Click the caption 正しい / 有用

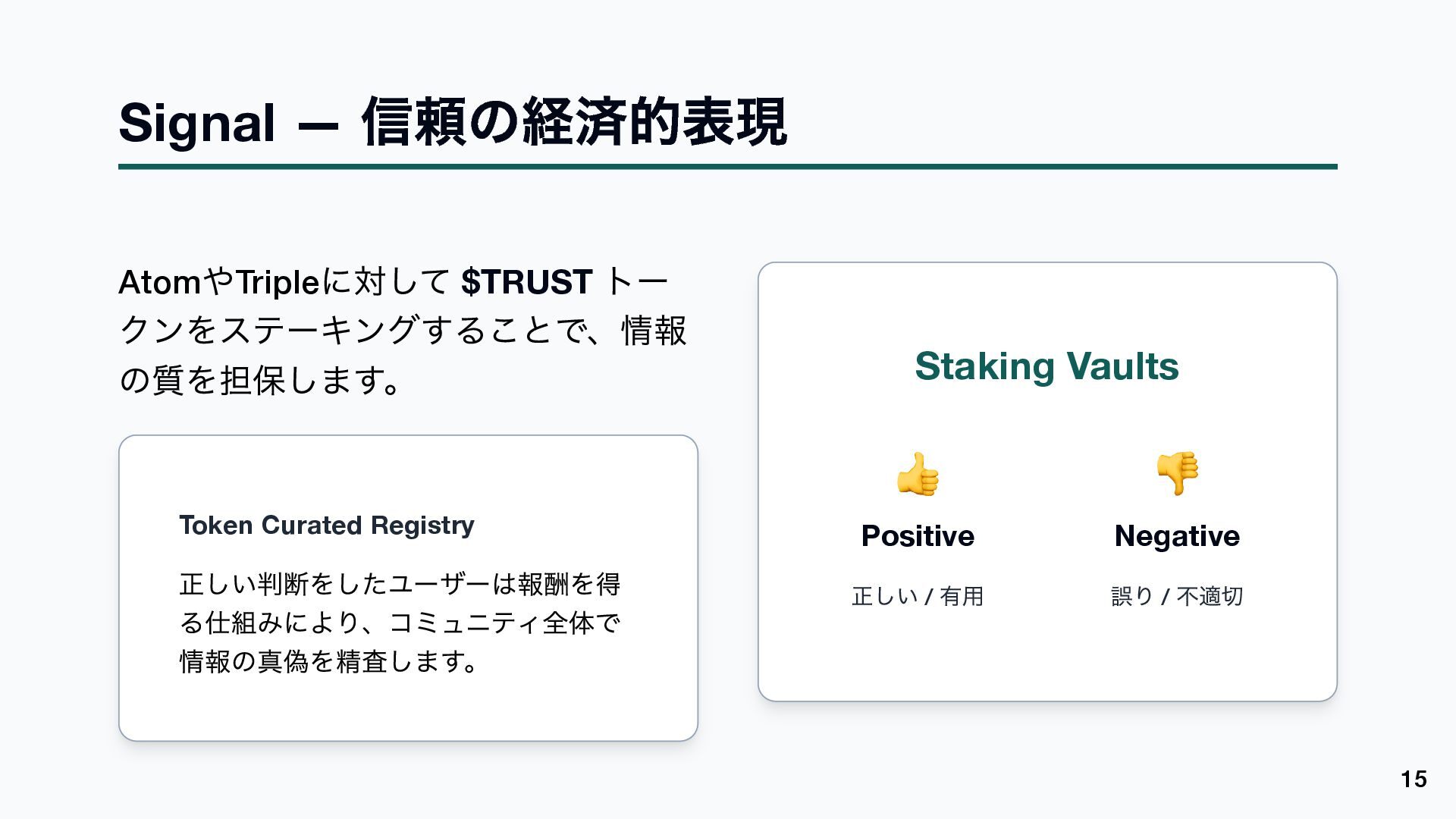[x=918, y=596]
